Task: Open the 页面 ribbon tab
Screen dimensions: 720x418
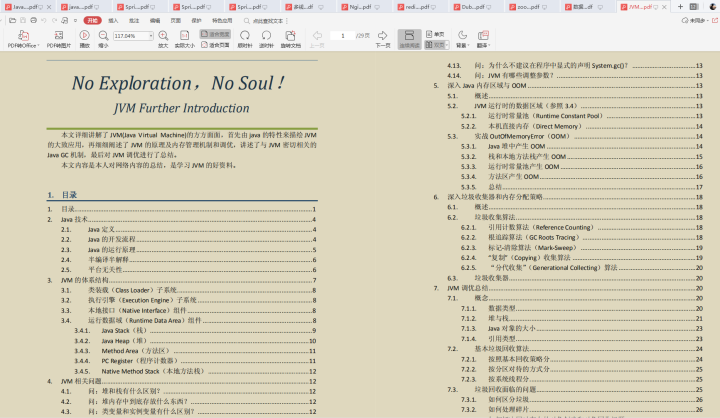Action: pyautogui.click(x=175, y=21)
